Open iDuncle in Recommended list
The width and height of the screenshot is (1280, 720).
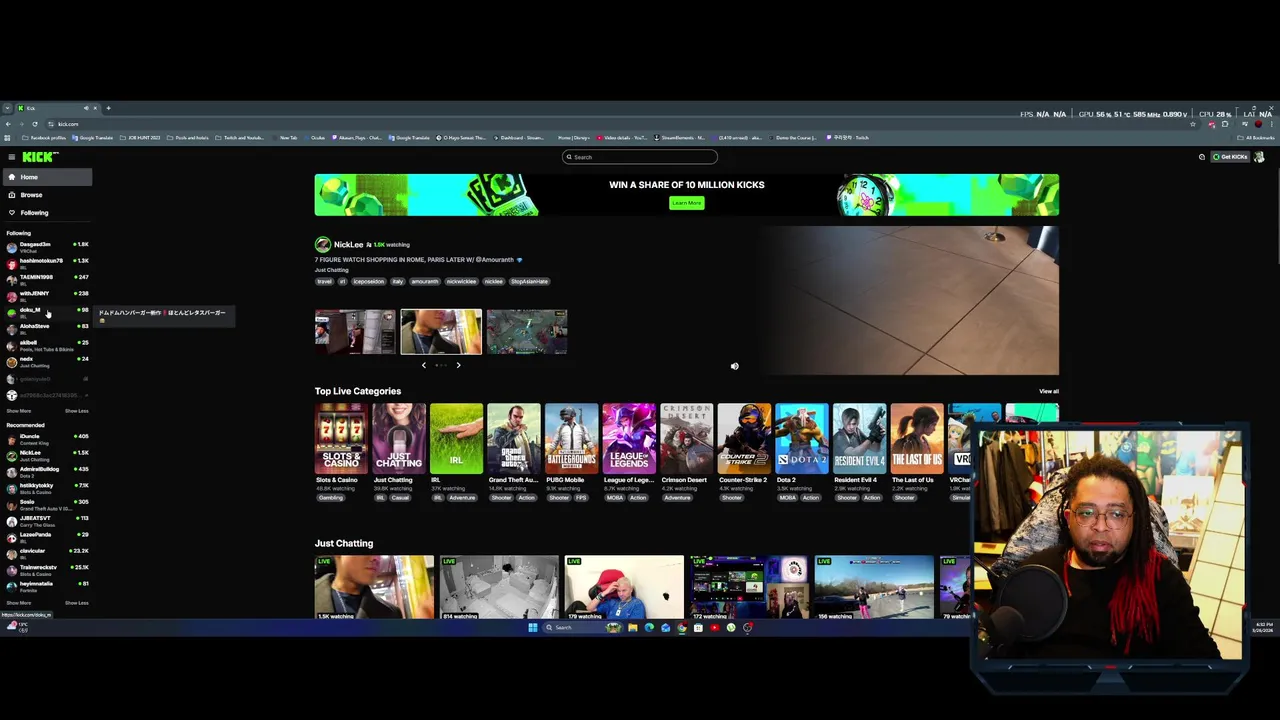point(47,438)
